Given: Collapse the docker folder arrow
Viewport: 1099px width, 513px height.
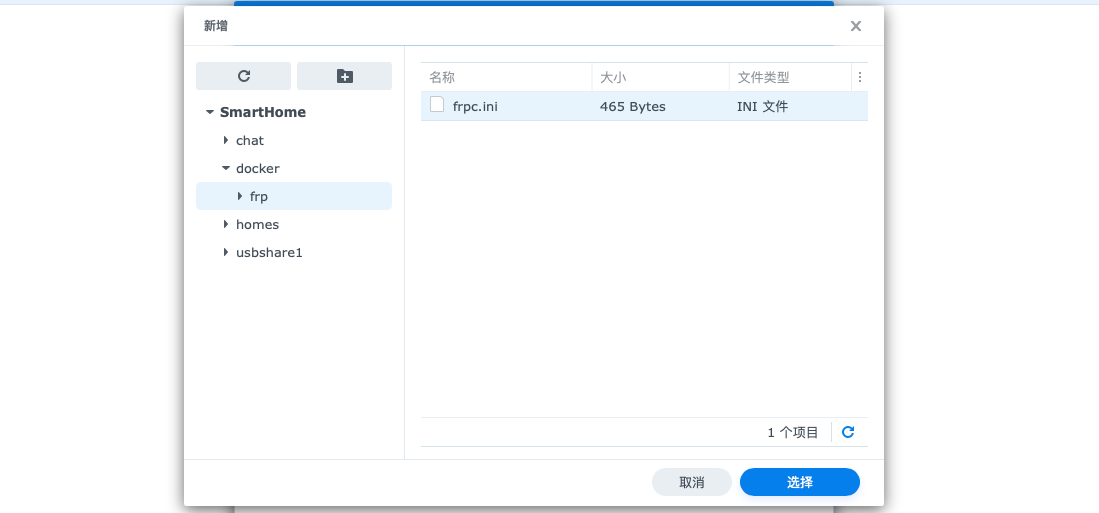Looking at the screenshot, I should coord(226,168).
